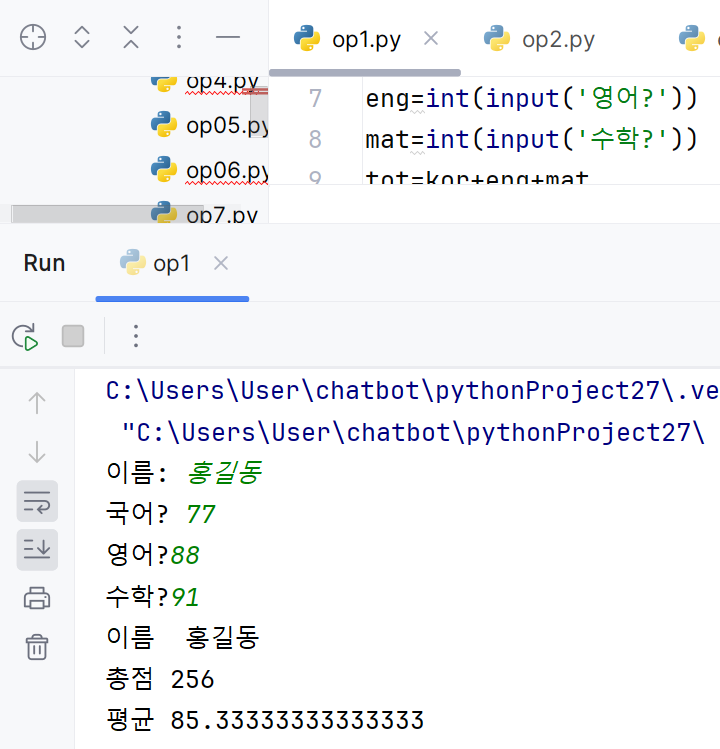Toggle soft-wrap in console
This screenshot has width=720, height=749.
pyautogui.click(x=37, y=502)
